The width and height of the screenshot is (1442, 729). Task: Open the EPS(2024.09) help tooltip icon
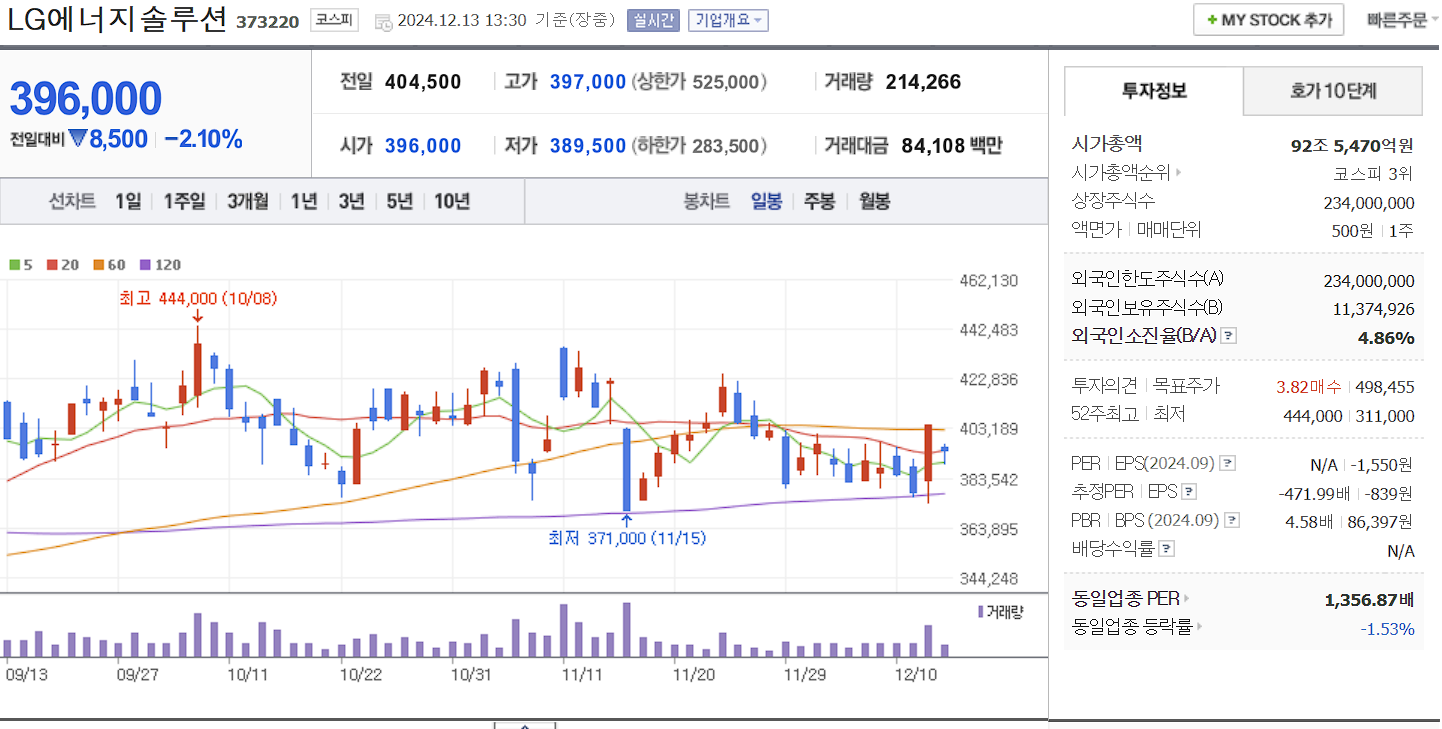click(1227, 463)
